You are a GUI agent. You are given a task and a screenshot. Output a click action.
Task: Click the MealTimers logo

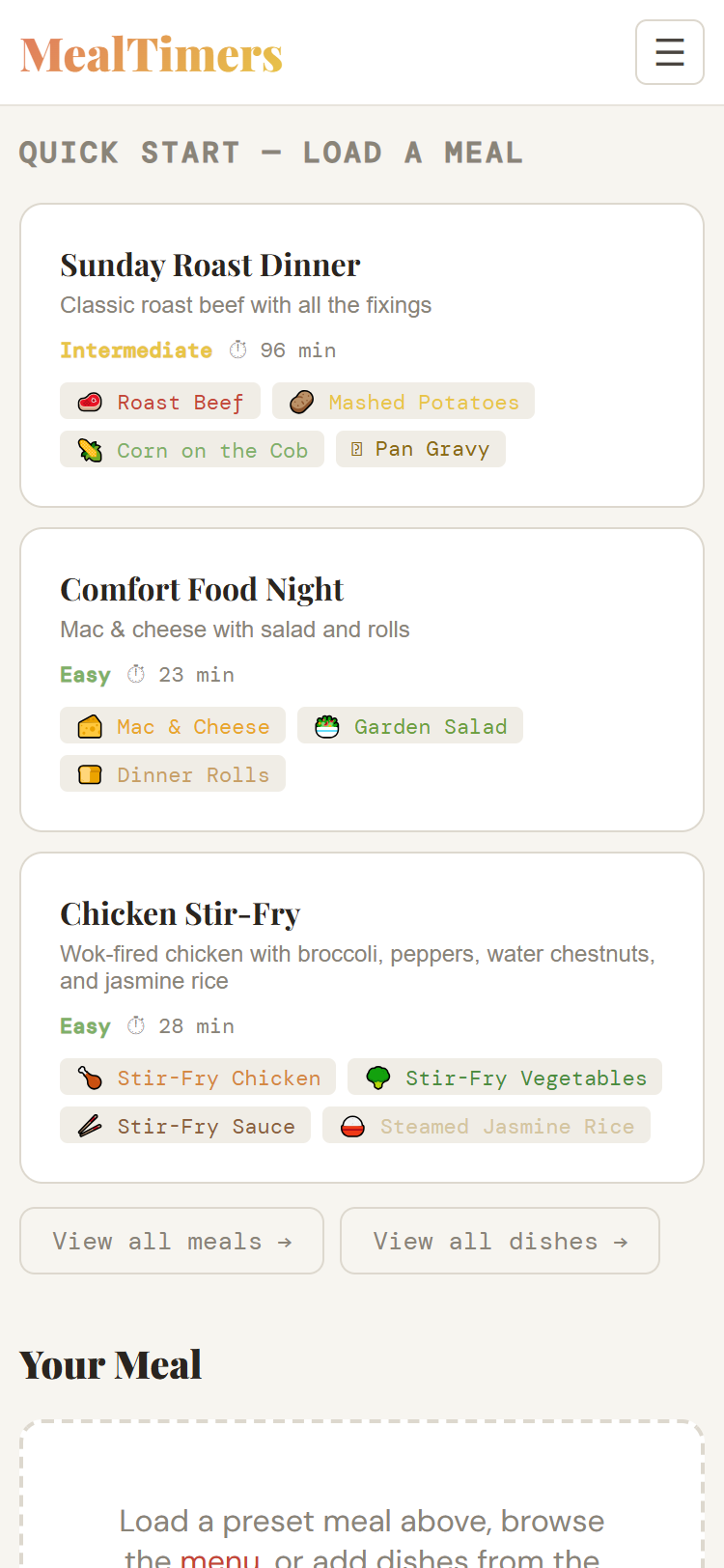[x=151, y=52]
